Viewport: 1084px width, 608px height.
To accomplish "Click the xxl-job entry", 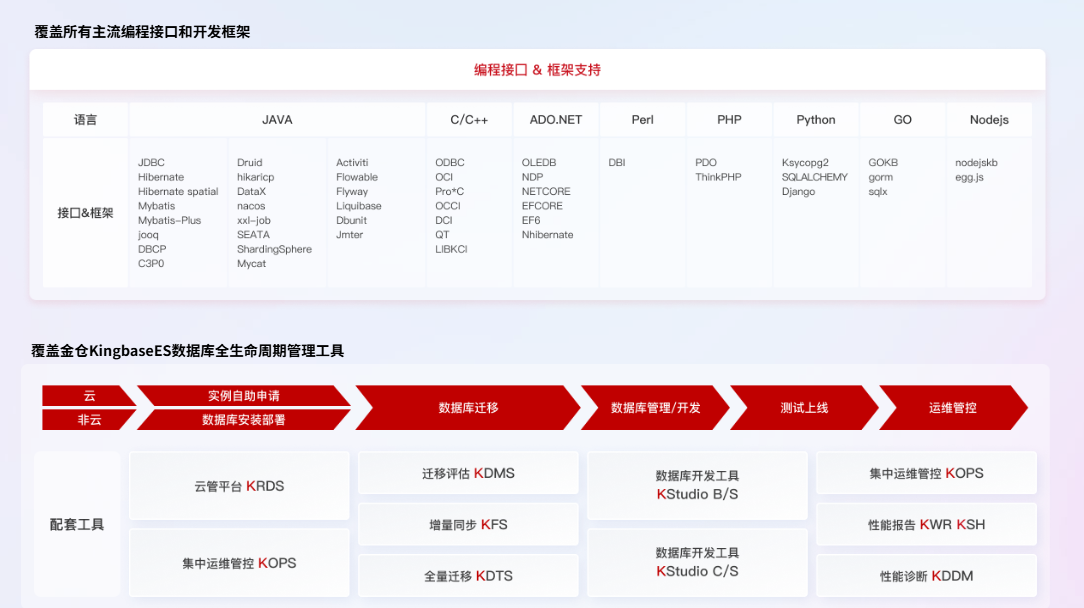I will point(254,221).
